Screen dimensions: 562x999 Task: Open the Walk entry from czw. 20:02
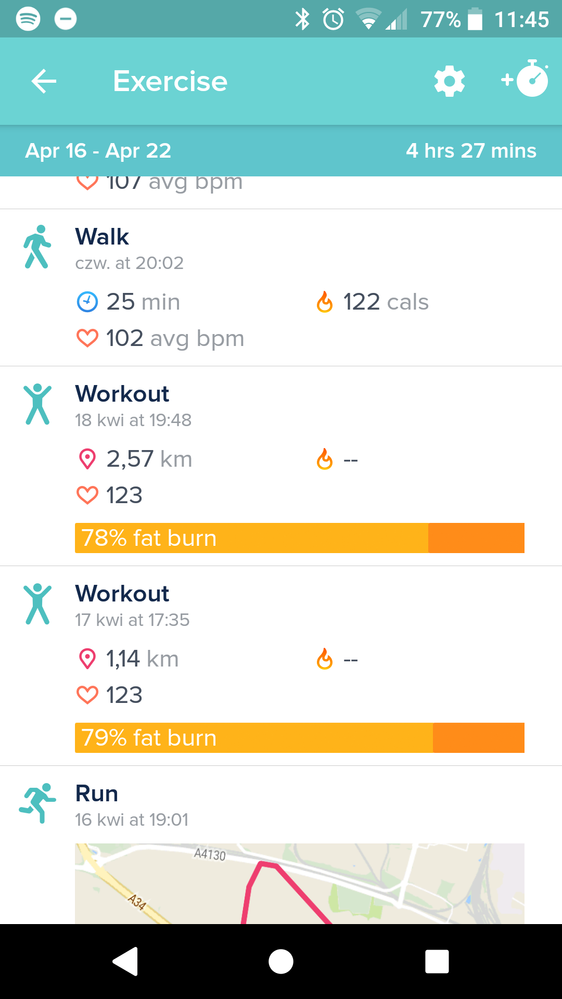pos(281,288)
